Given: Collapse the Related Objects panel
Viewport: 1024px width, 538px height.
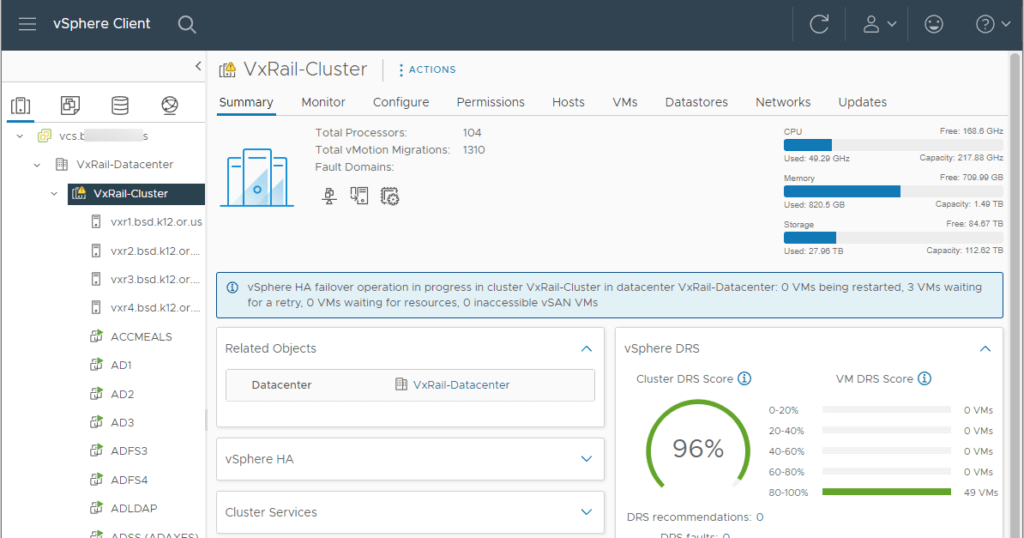Looking at the screenshot, I should coord(586,349).
